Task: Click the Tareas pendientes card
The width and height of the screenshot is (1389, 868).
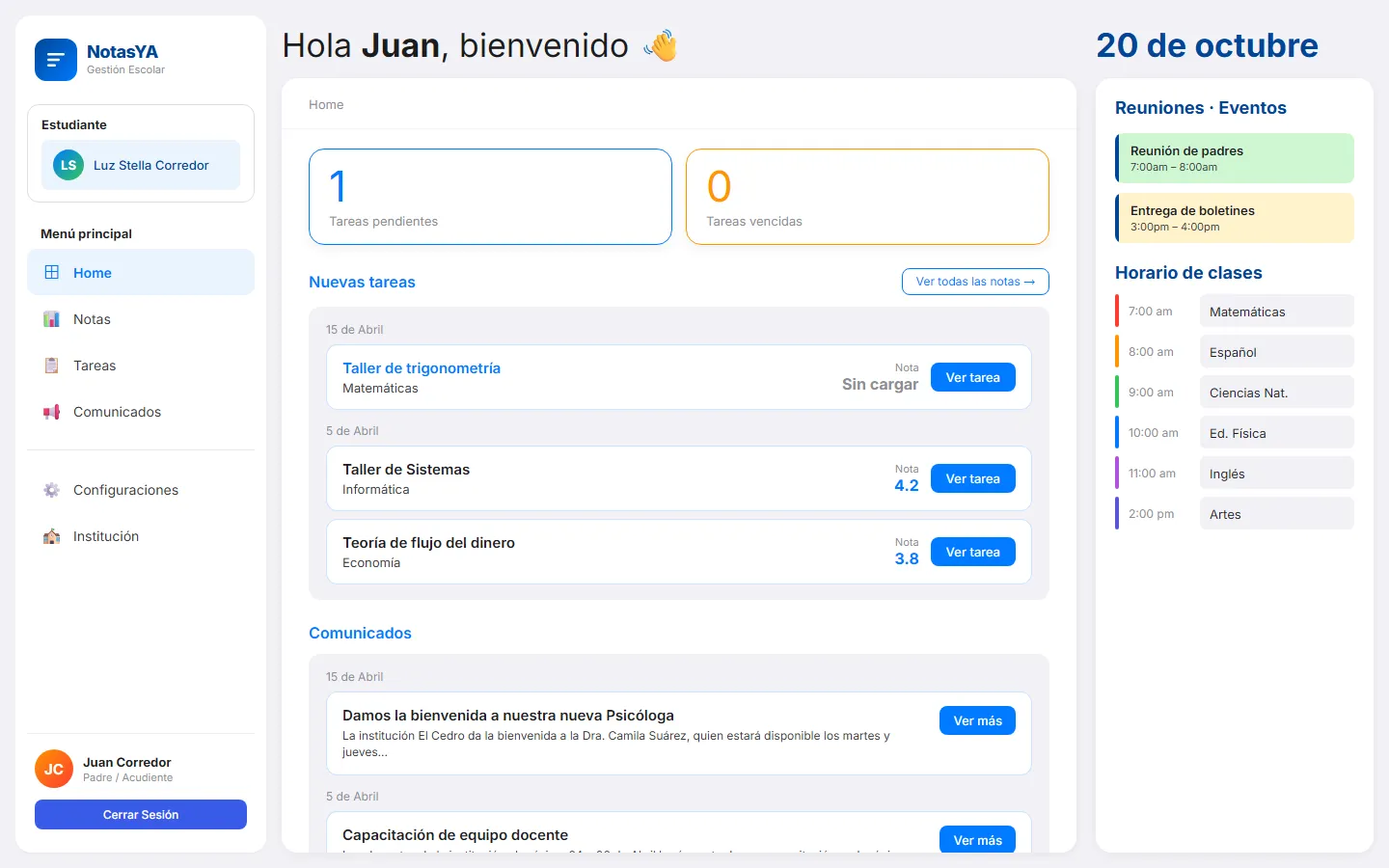Action: [490, 197]
